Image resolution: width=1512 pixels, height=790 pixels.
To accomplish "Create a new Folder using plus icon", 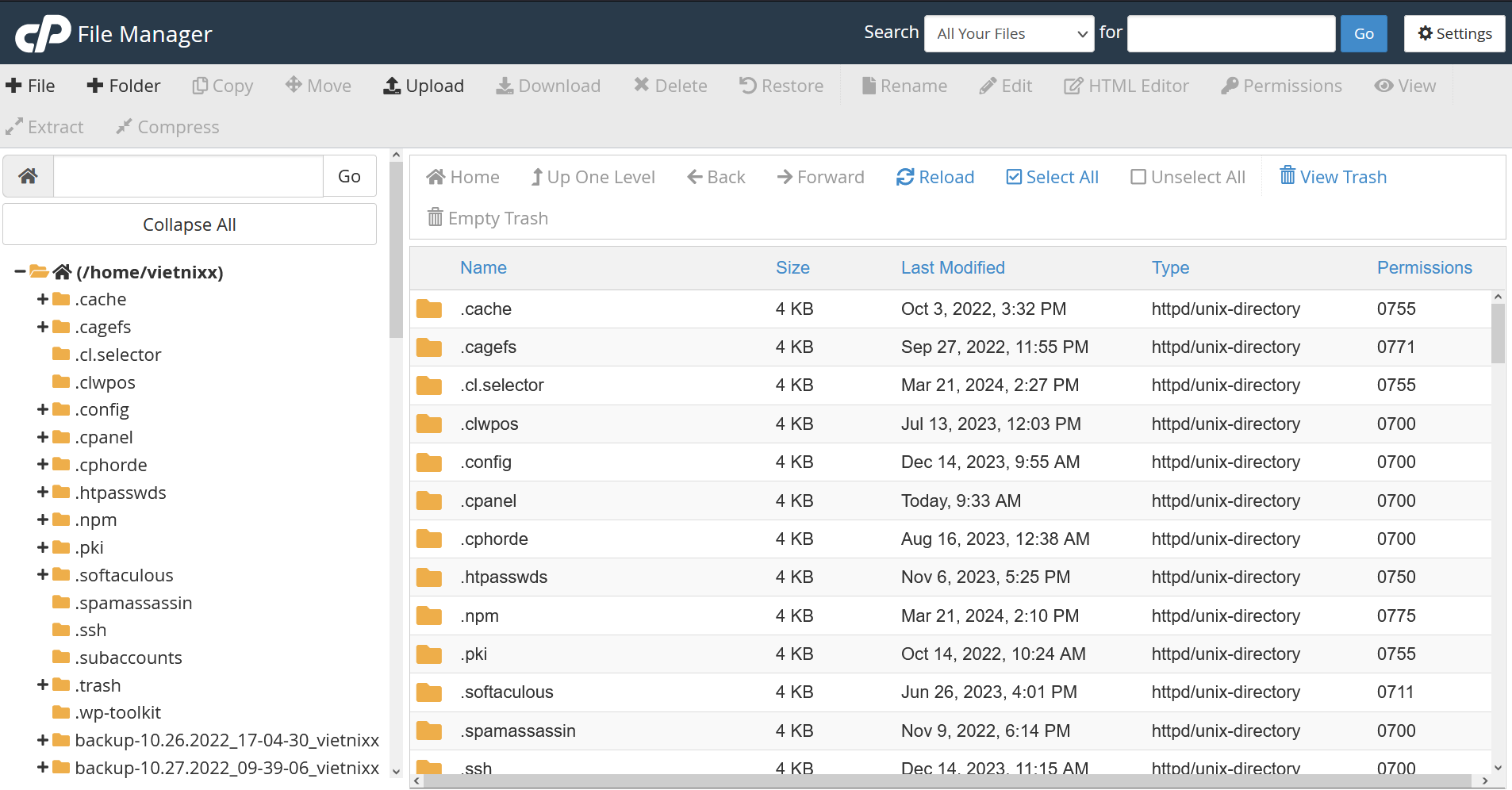I will pyautogui.click(x=95, y=86).
